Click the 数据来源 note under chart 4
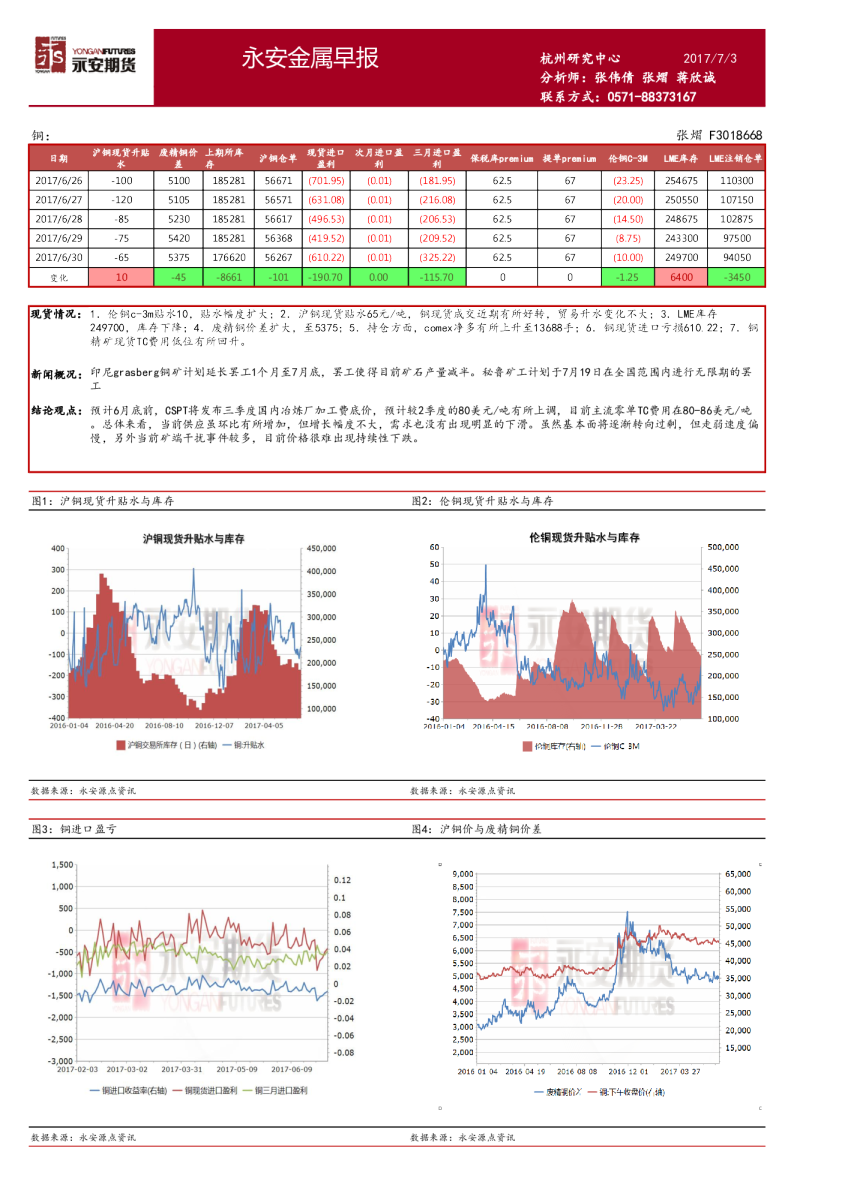 pos(462,1138)
